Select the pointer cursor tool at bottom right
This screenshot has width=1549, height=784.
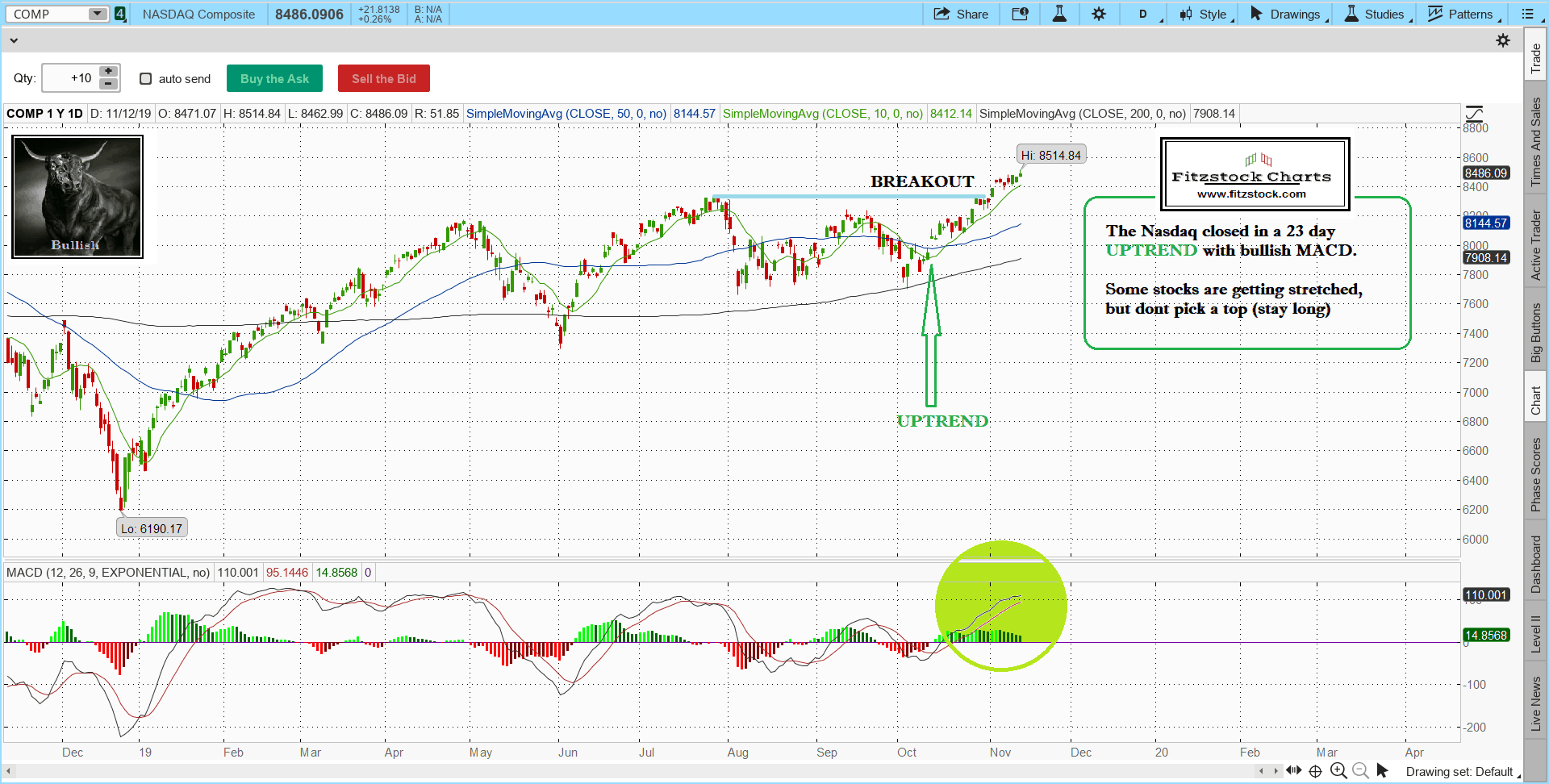coord(1382,770)
